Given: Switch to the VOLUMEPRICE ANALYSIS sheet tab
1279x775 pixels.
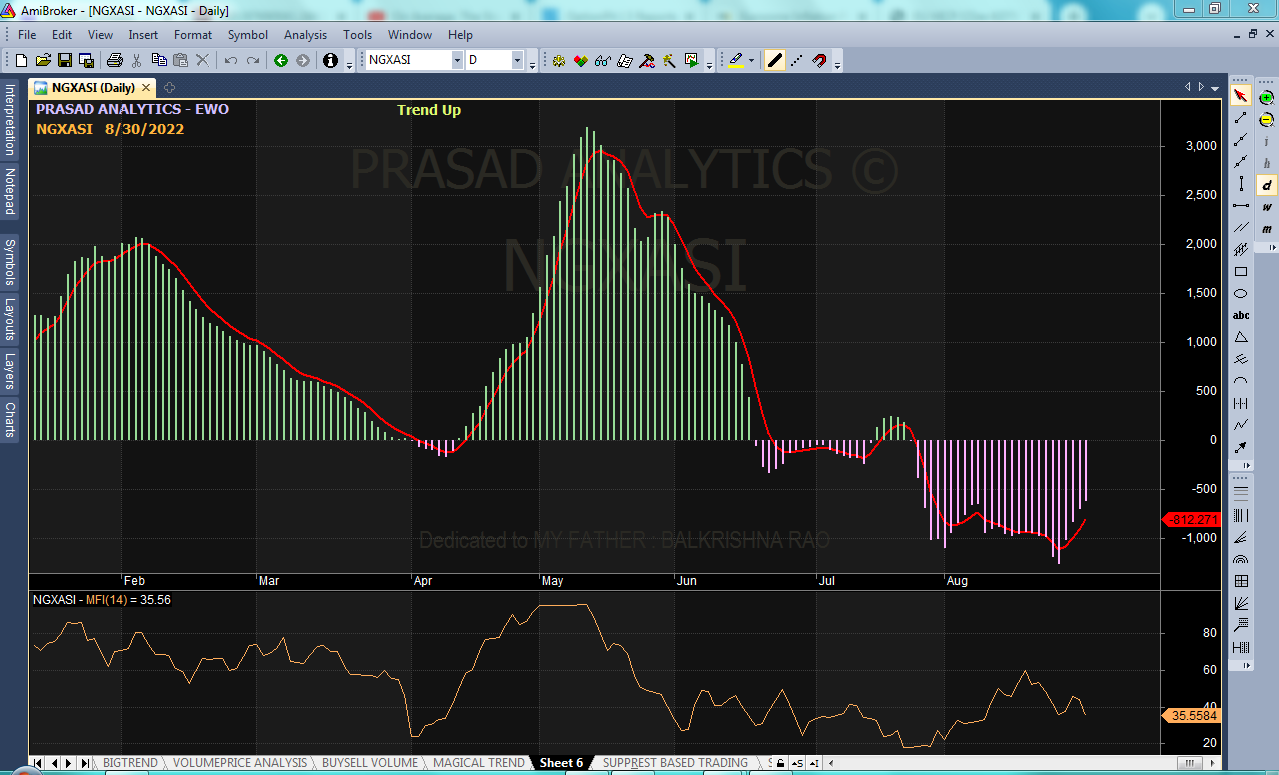Looking at the screenshot, I should [x=240, y=763].
